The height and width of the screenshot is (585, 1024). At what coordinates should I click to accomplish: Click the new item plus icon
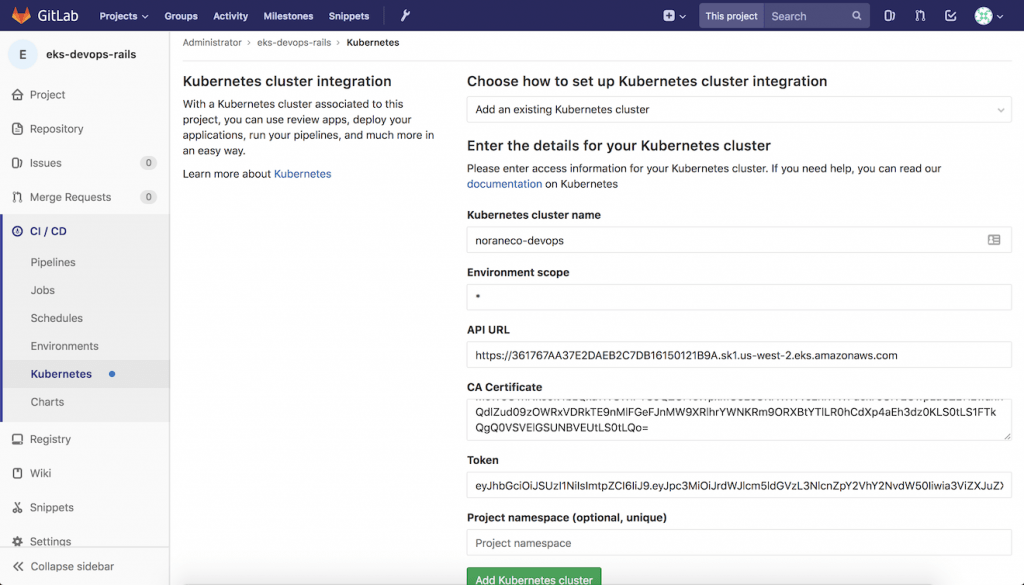point(669,16)
